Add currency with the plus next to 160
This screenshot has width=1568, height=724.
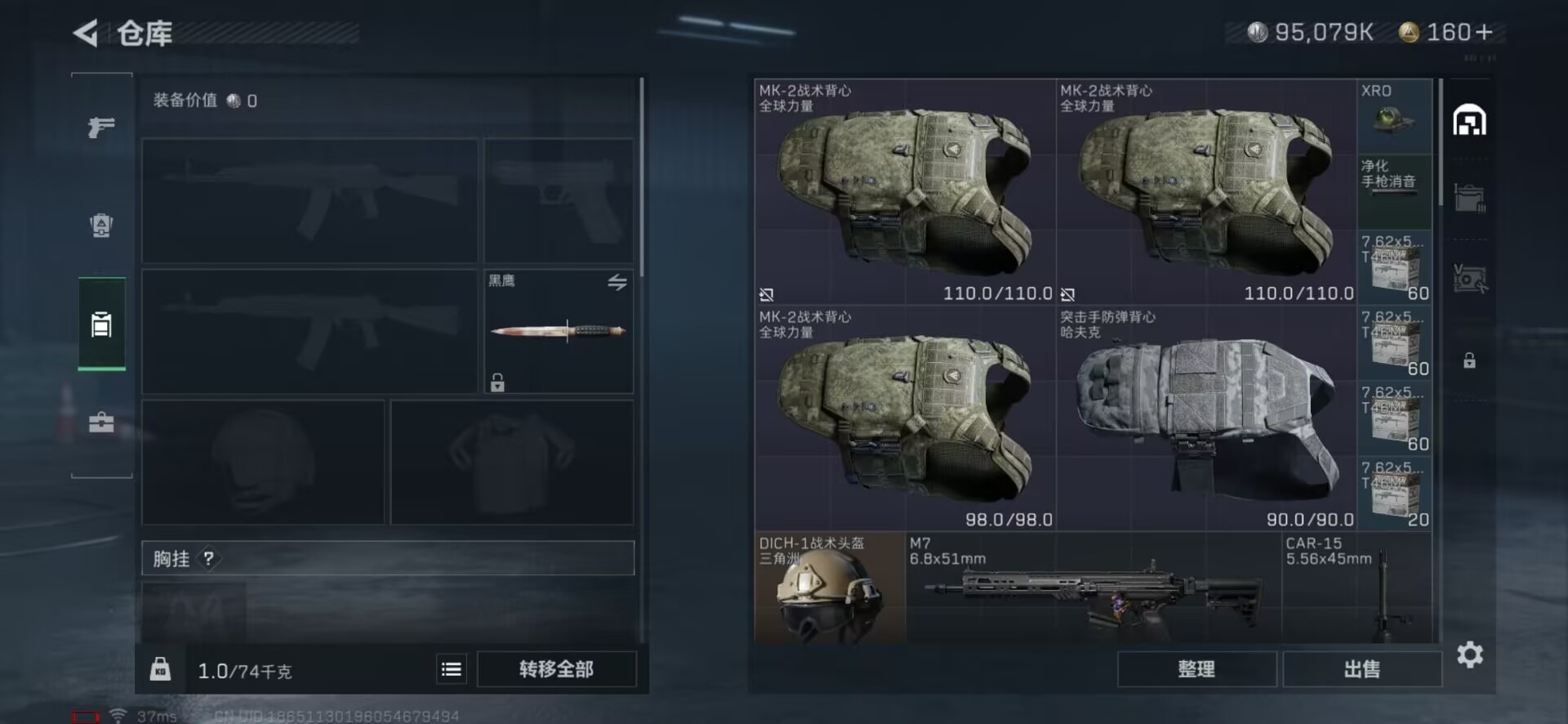click(x=1484, y=32)
